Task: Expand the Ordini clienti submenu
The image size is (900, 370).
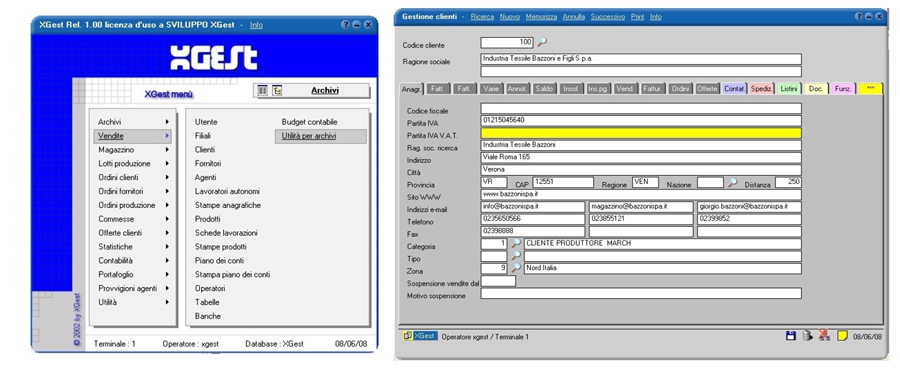Action: click(167, 177)
